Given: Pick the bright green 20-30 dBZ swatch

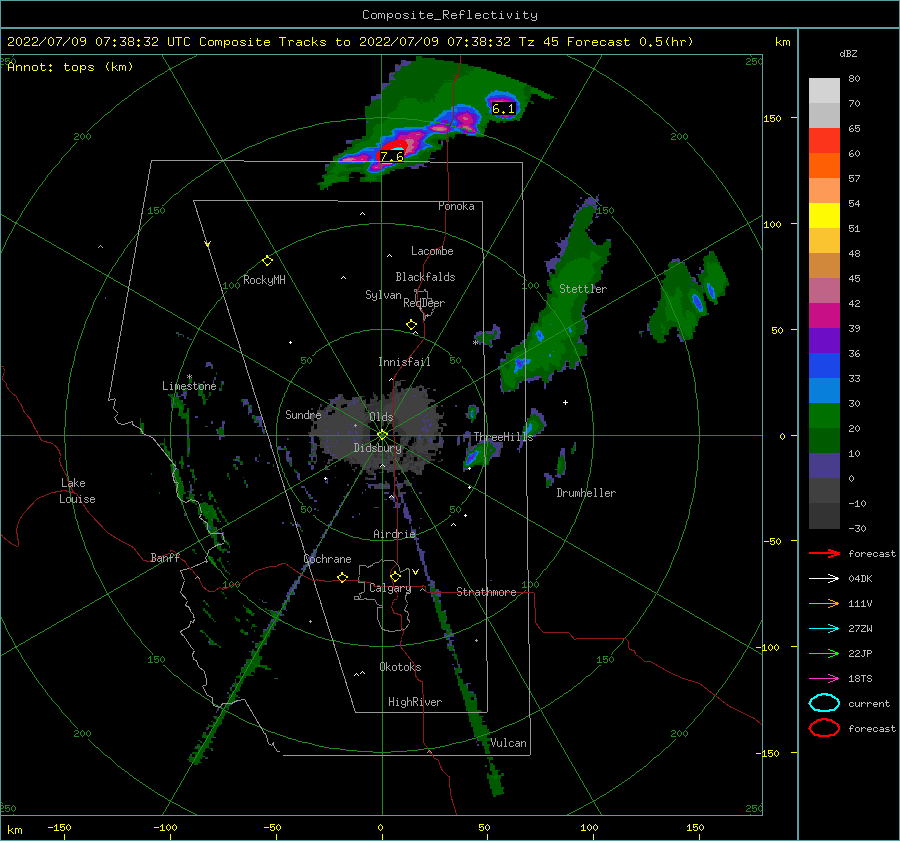Looking at the screenshot, I should pyautogui.click(x=824, y=416).
